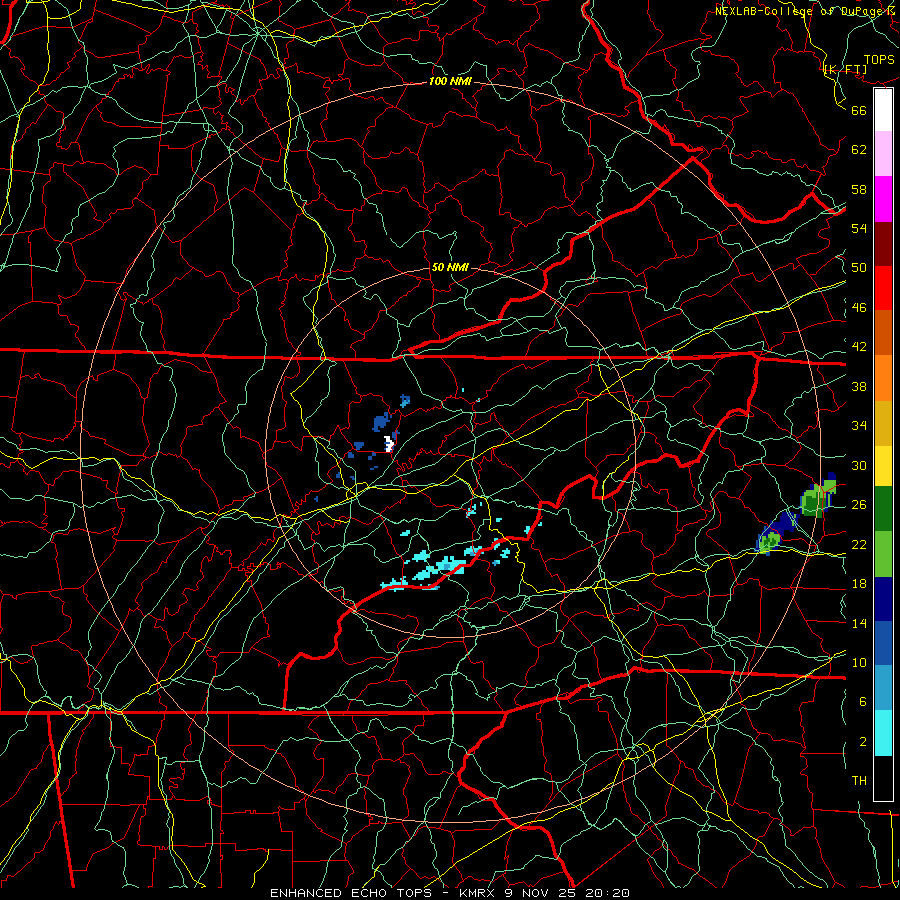Click the '50 NMI' range ring label
Image resolution: width=900 pixels, height=900 pixels.
click(450, 267)
